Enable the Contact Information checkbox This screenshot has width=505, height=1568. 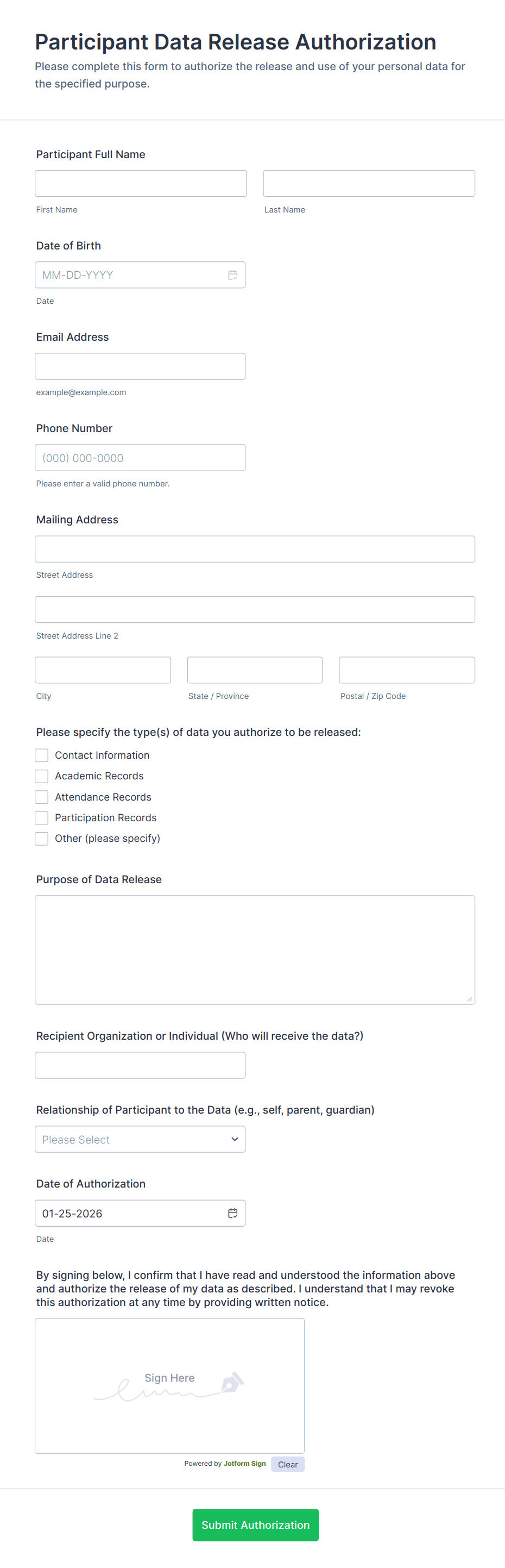click(41, 755)
